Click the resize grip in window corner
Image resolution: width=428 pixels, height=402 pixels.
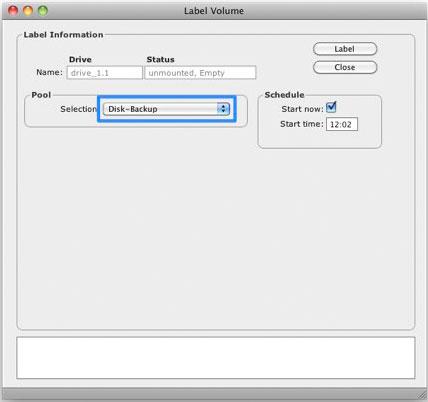(422, 396)
